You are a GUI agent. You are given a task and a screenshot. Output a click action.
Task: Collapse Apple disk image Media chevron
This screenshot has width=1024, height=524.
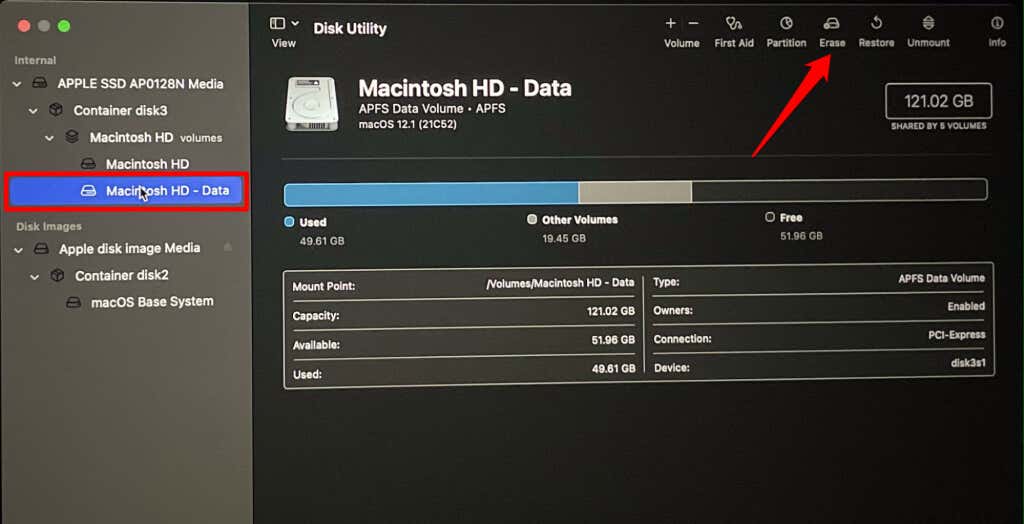click(18, 249)
